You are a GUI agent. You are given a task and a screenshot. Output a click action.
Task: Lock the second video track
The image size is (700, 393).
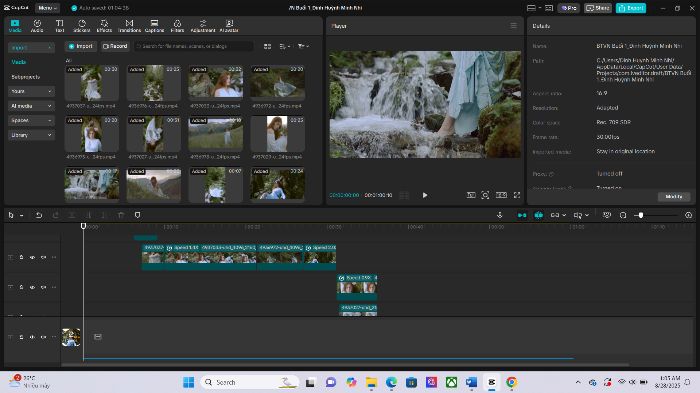point(21,287)
